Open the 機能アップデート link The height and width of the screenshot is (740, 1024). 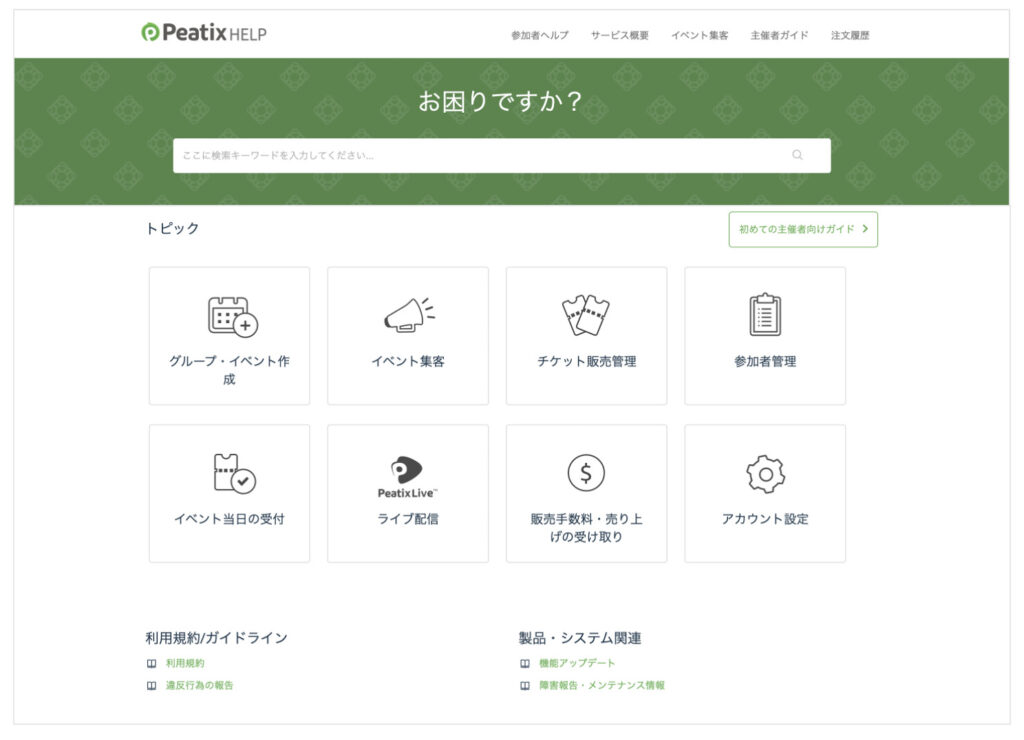pyautogui.click(x=577, y=663)
